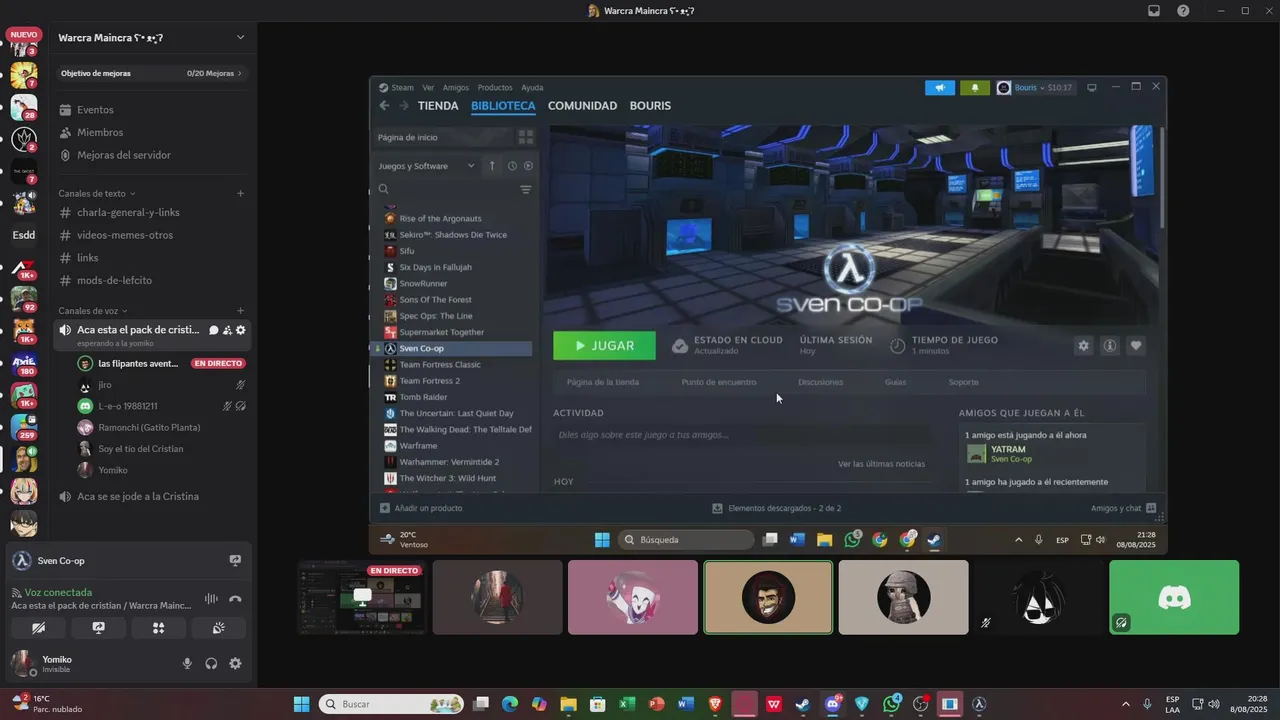1280x720 pixels.
Task: Open Mejoras del servidor
Action: coord(151,155)
